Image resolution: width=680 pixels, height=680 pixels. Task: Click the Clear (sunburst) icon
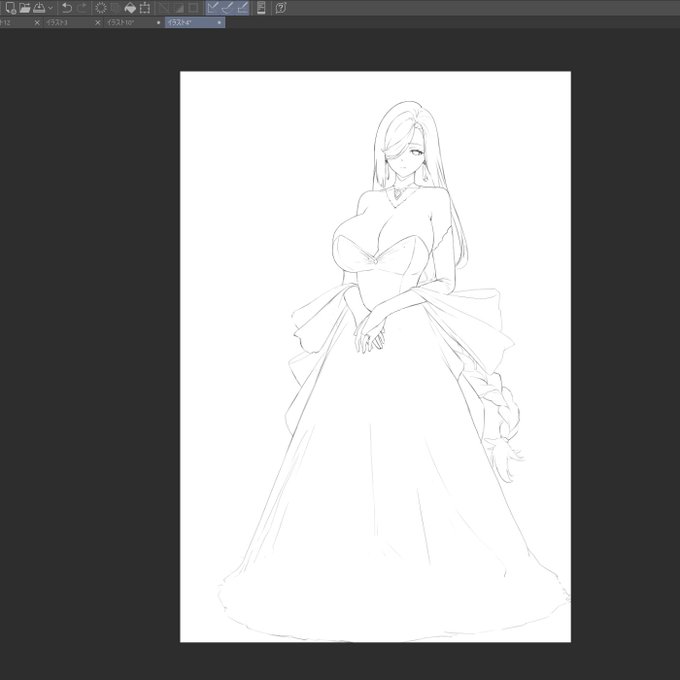pyautogui.click(x=101, y=7)
